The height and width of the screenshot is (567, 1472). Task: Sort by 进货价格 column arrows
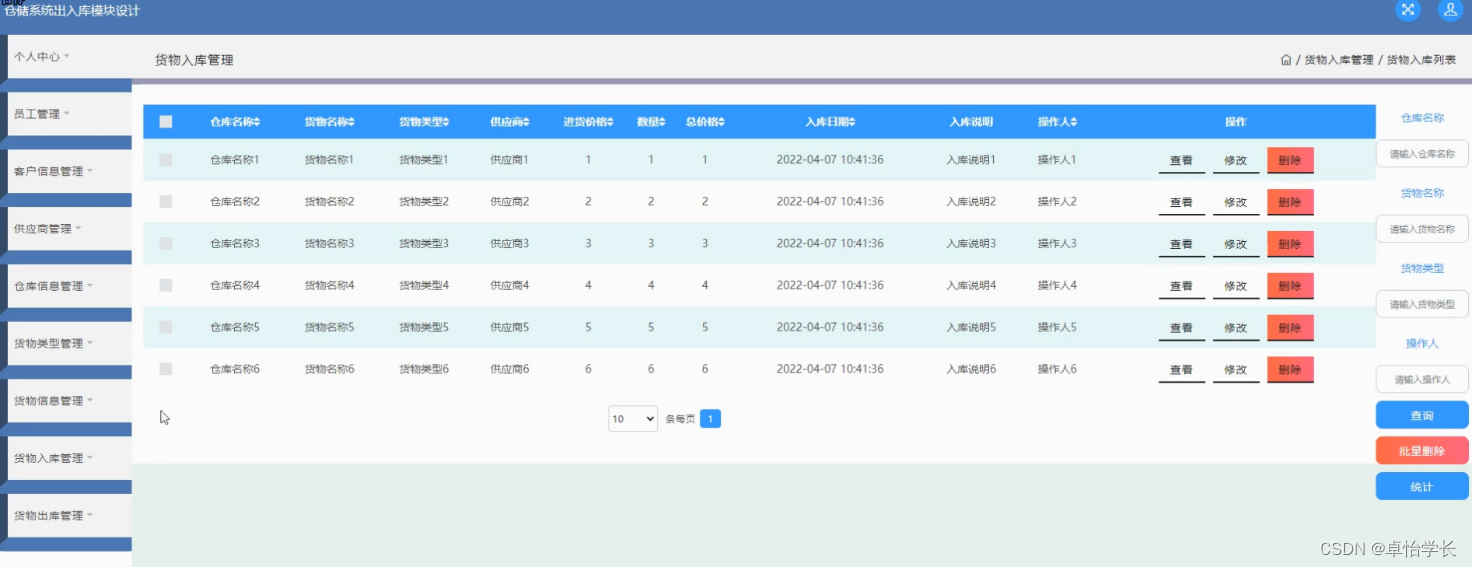pos(610,122)
